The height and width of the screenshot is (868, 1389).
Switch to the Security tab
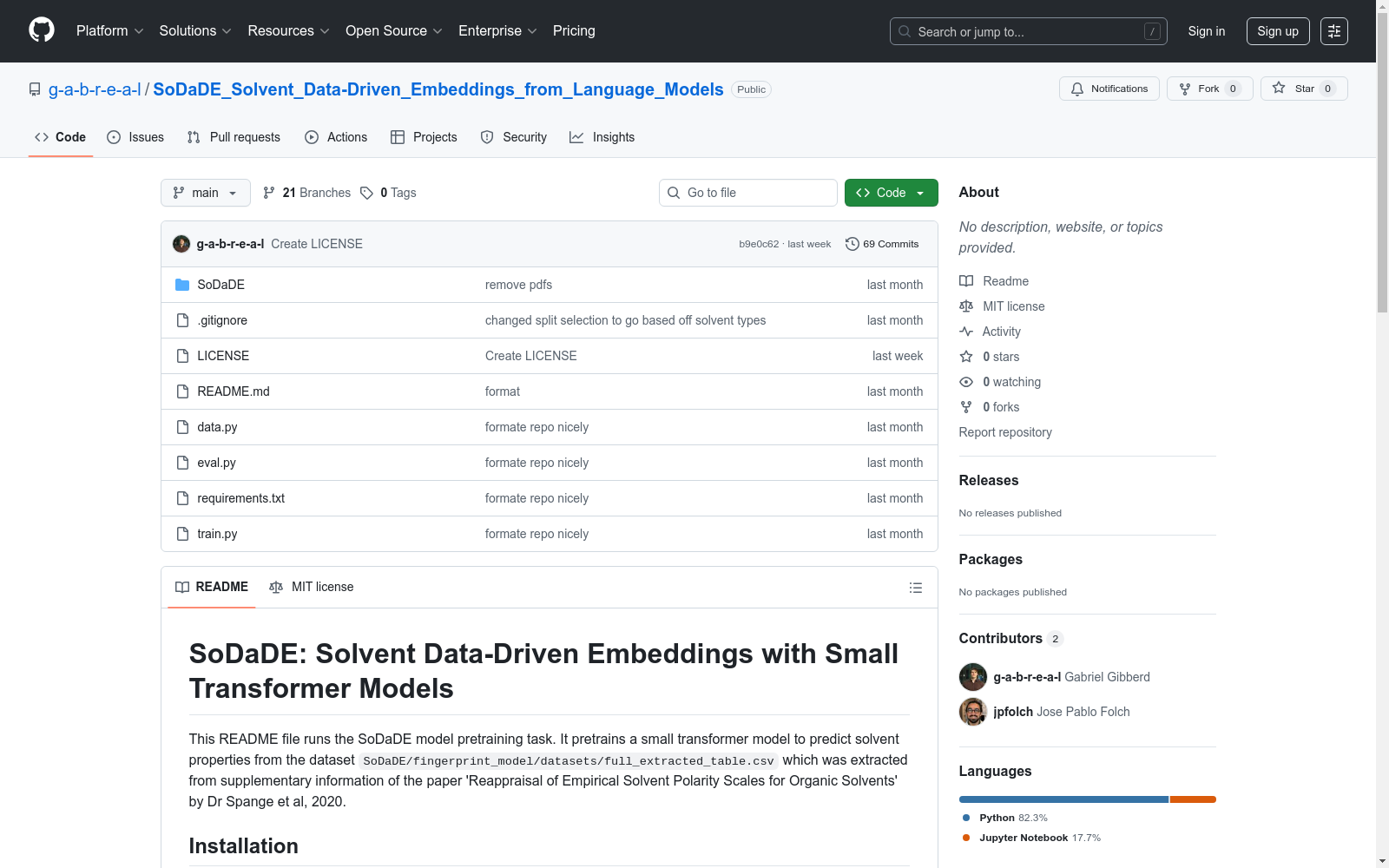514,137
